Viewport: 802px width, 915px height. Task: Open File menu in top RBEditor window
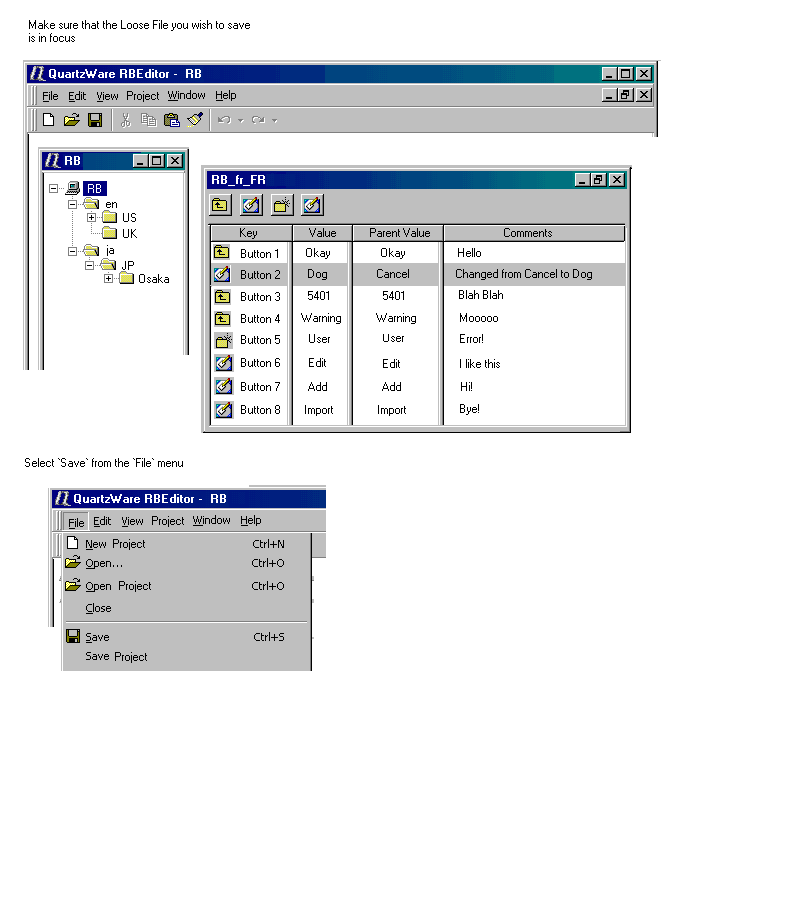pos(50,96)
